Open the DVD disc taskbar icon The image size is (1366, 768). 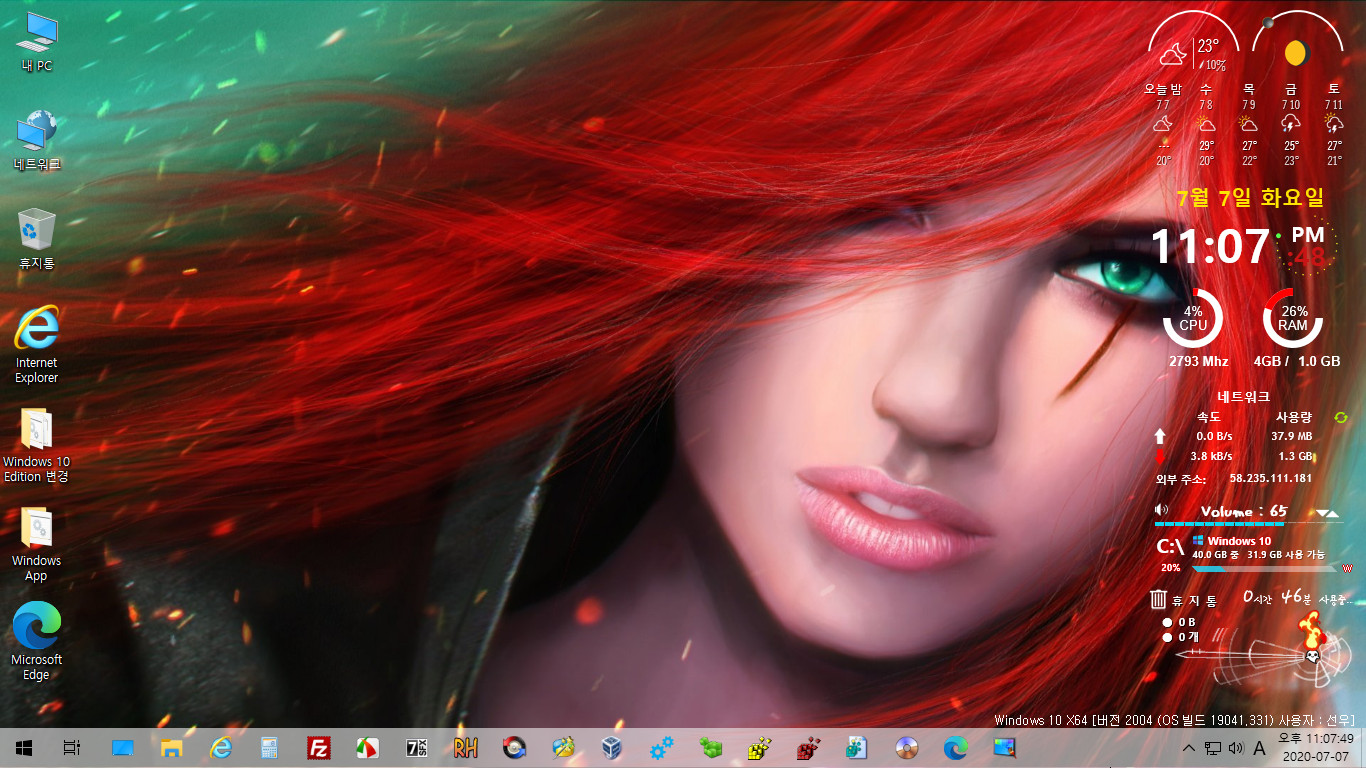(x=907, y=747)
